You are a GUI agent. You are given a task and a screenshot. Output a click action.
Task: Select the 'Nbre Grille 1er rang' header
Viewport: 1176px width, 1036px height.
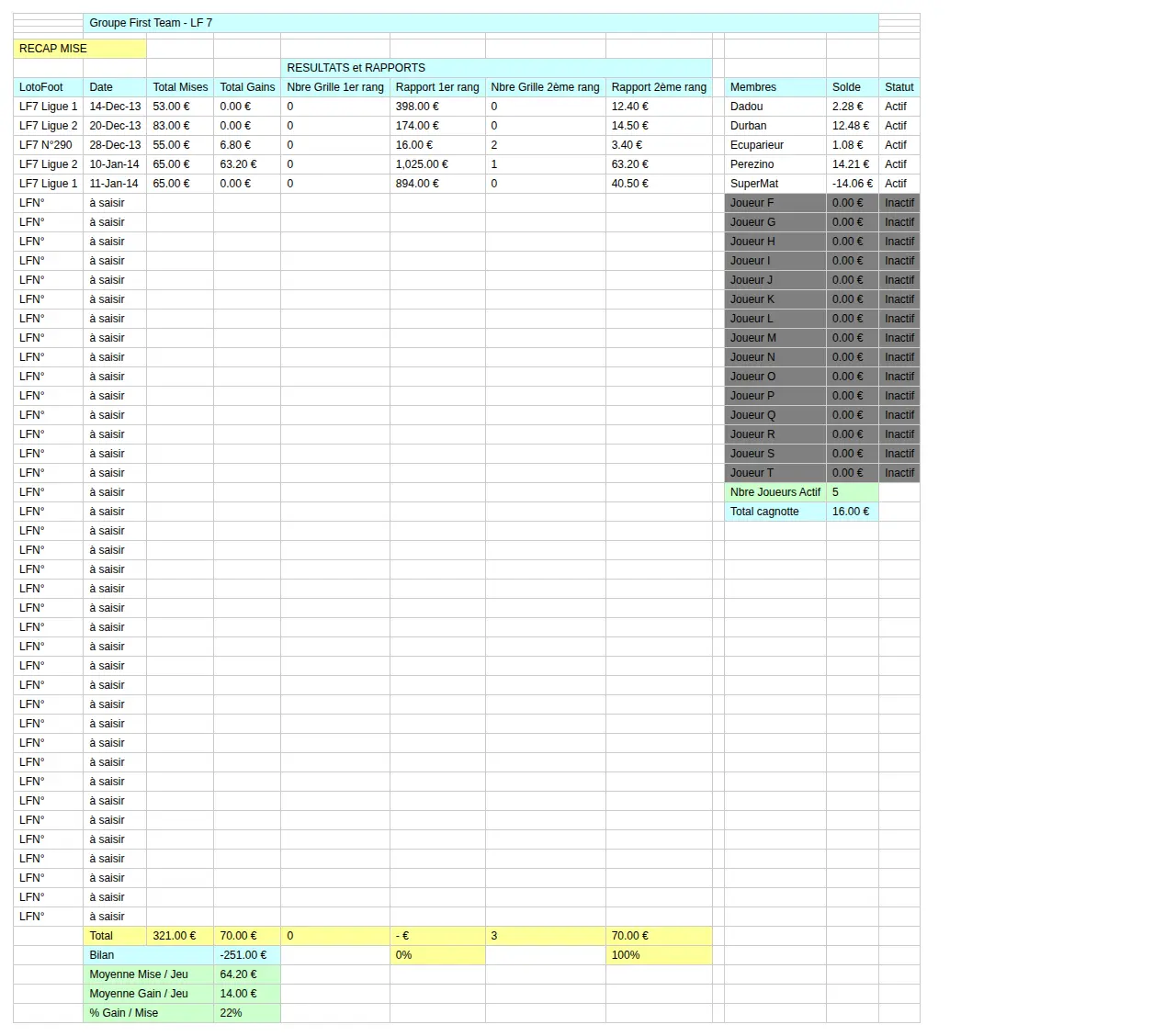tap(335, 87)
